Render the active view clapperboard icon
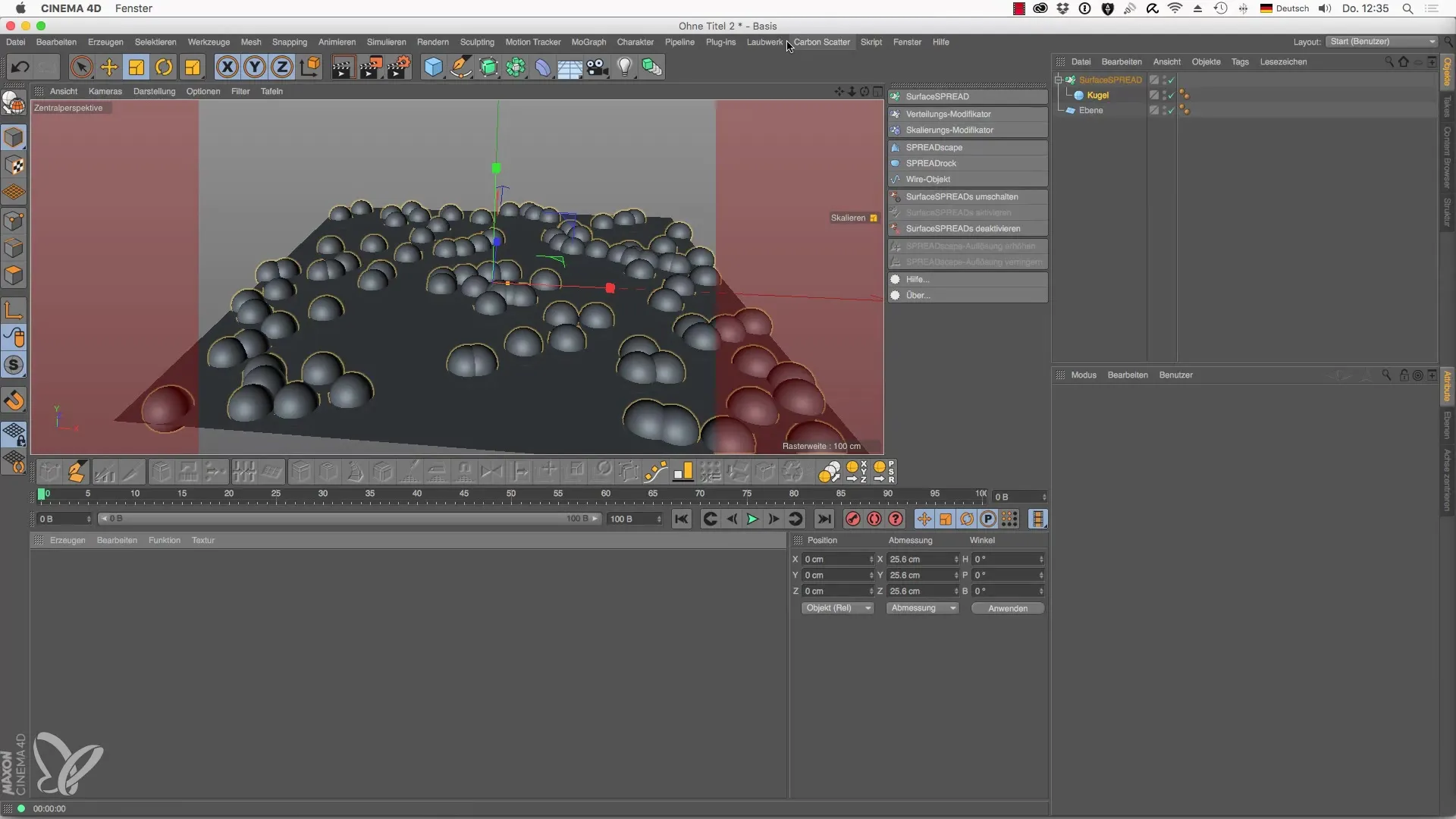This screenshot has width=1456, height=819. tap(342, 67)
